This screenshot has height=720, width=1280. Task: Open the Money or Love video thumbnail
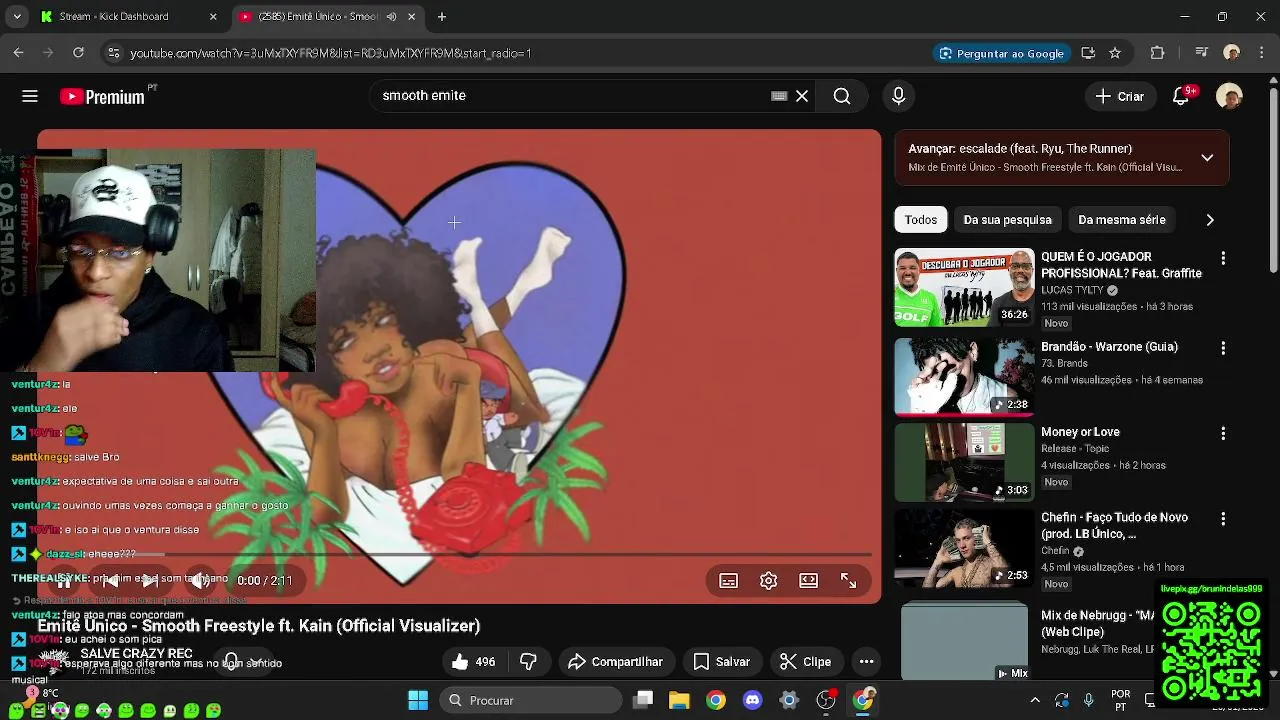(964, 462)
